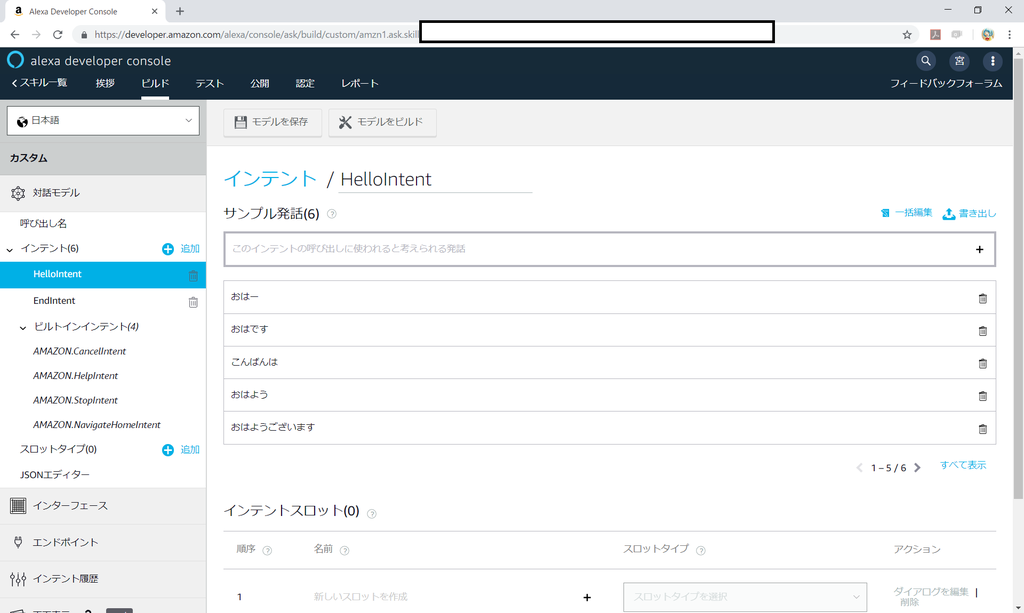Image resolution: width=1024 pixels, height=613 pixels.
Task: Switch to the レポート tab
Action: coord(360,84)
